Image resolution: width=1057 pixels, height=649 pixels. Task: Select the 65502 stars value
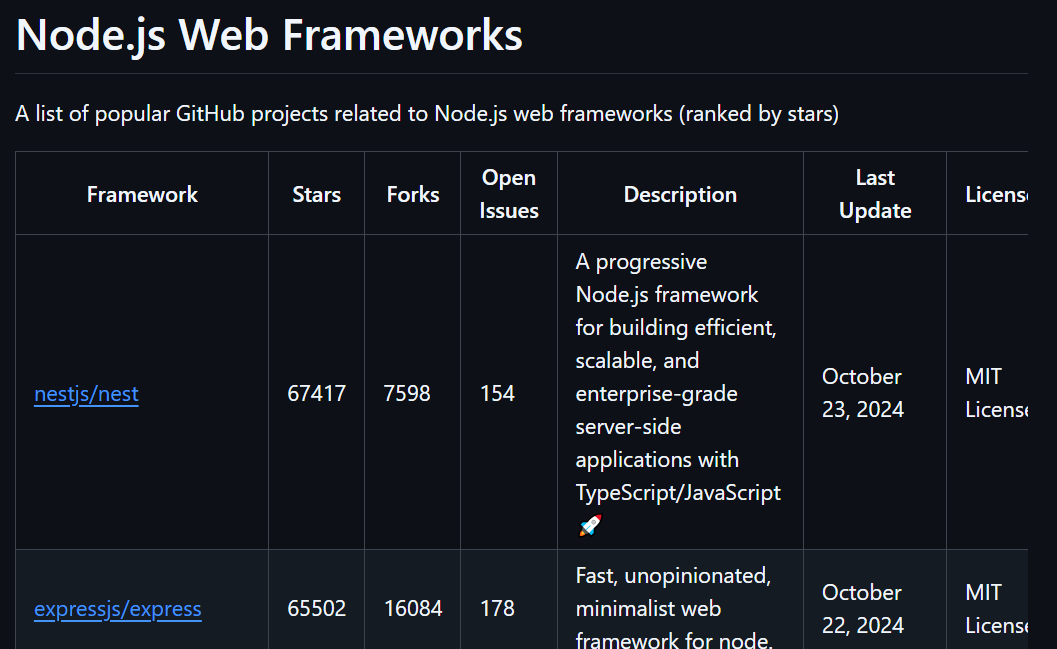[316, 609]
